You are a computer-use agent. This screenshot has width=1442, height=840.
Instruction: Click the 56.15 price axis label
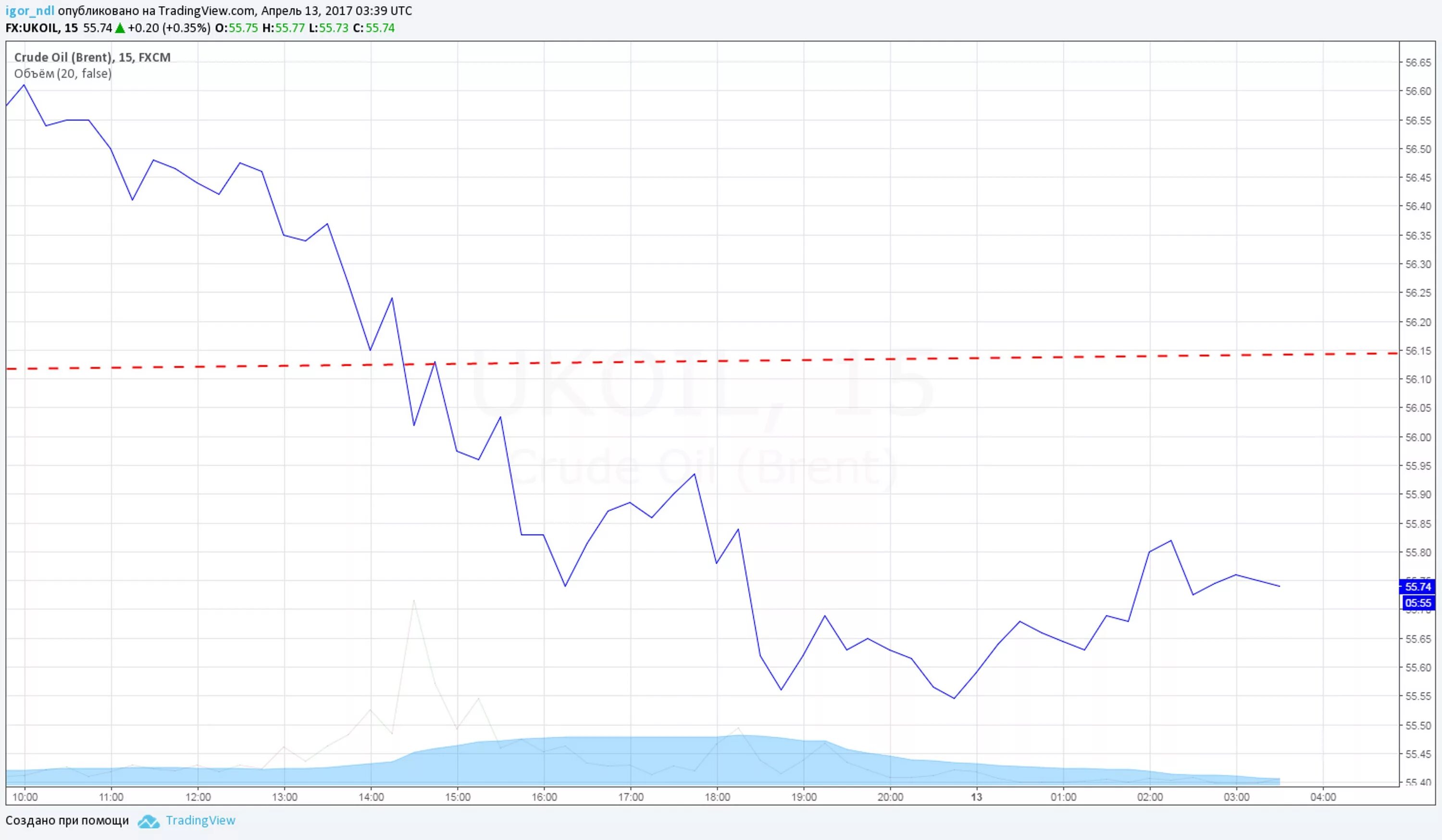(x=1418, y=351)
